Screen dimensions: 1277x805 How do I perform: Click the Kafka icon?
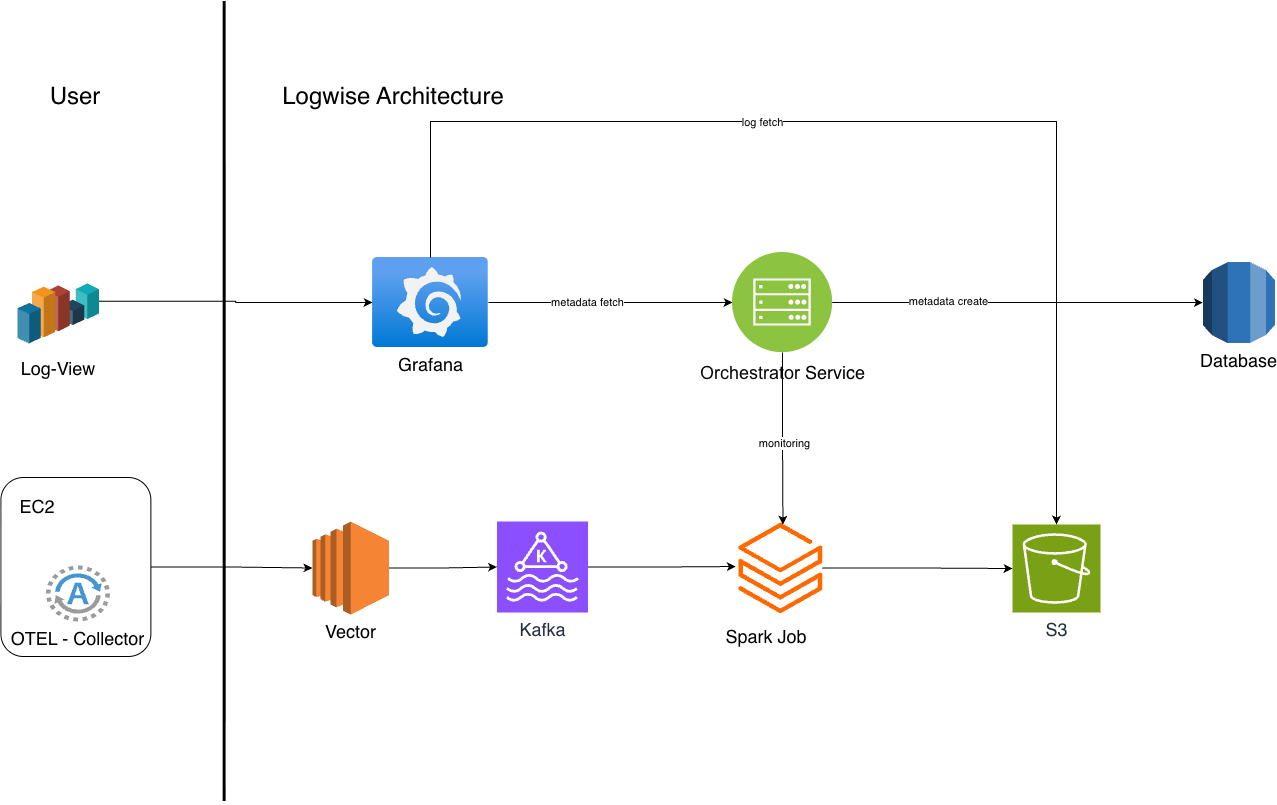pyautogui.click(x=542, y=567)
